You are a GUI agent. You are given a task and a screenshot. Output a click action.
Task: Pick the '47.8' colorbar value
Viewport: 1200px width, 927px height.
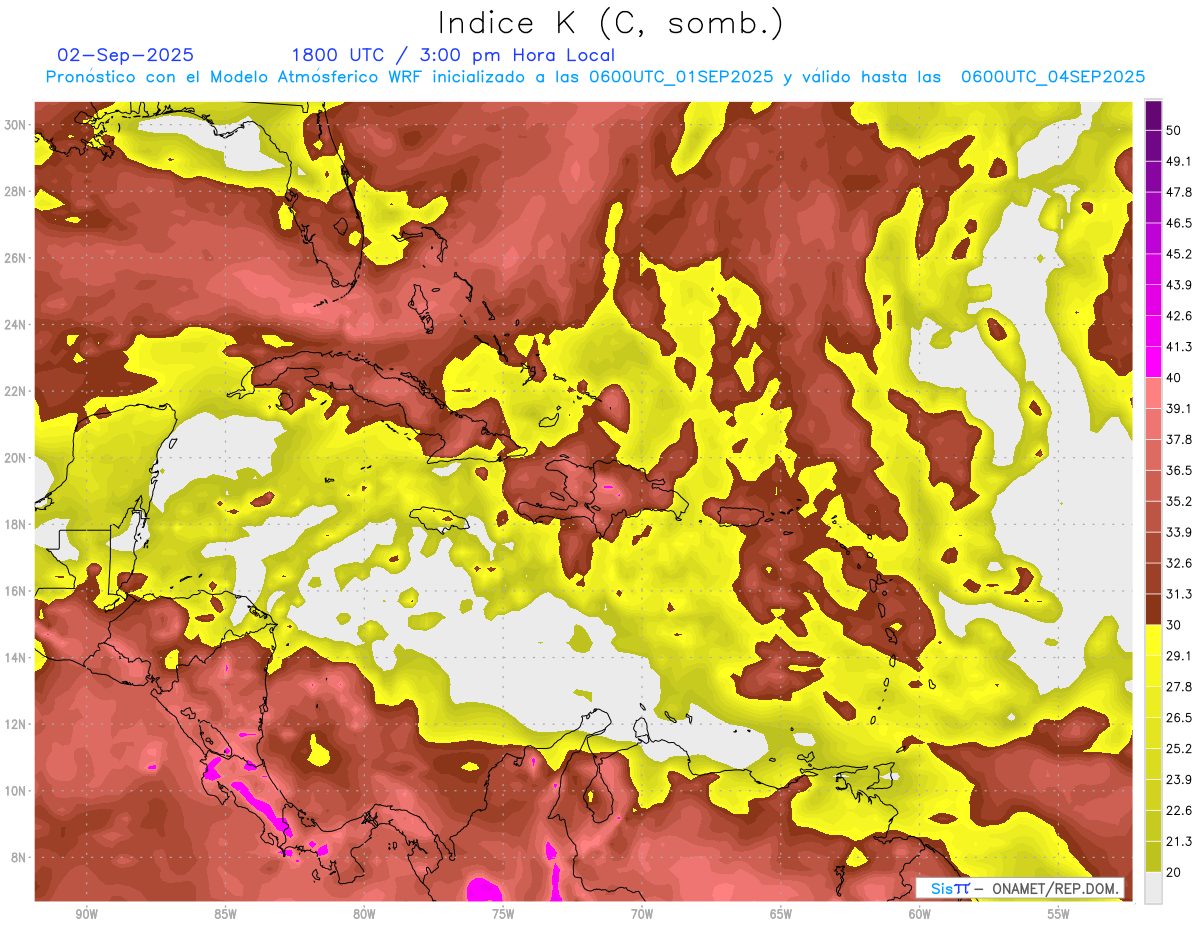tap(1180, 192)
